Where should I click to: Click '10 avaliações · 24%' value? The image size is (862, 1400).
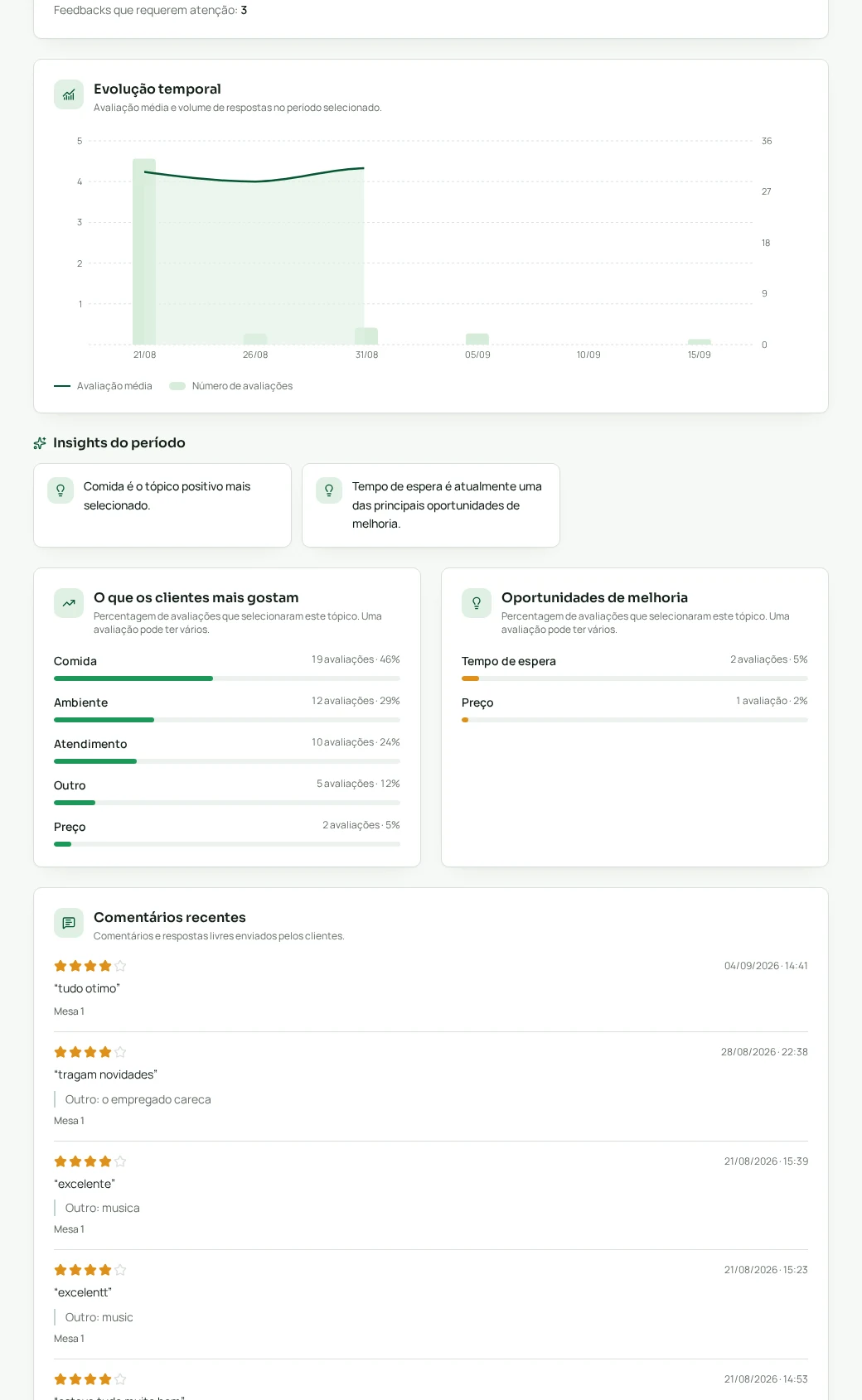[x=356, y=742]
